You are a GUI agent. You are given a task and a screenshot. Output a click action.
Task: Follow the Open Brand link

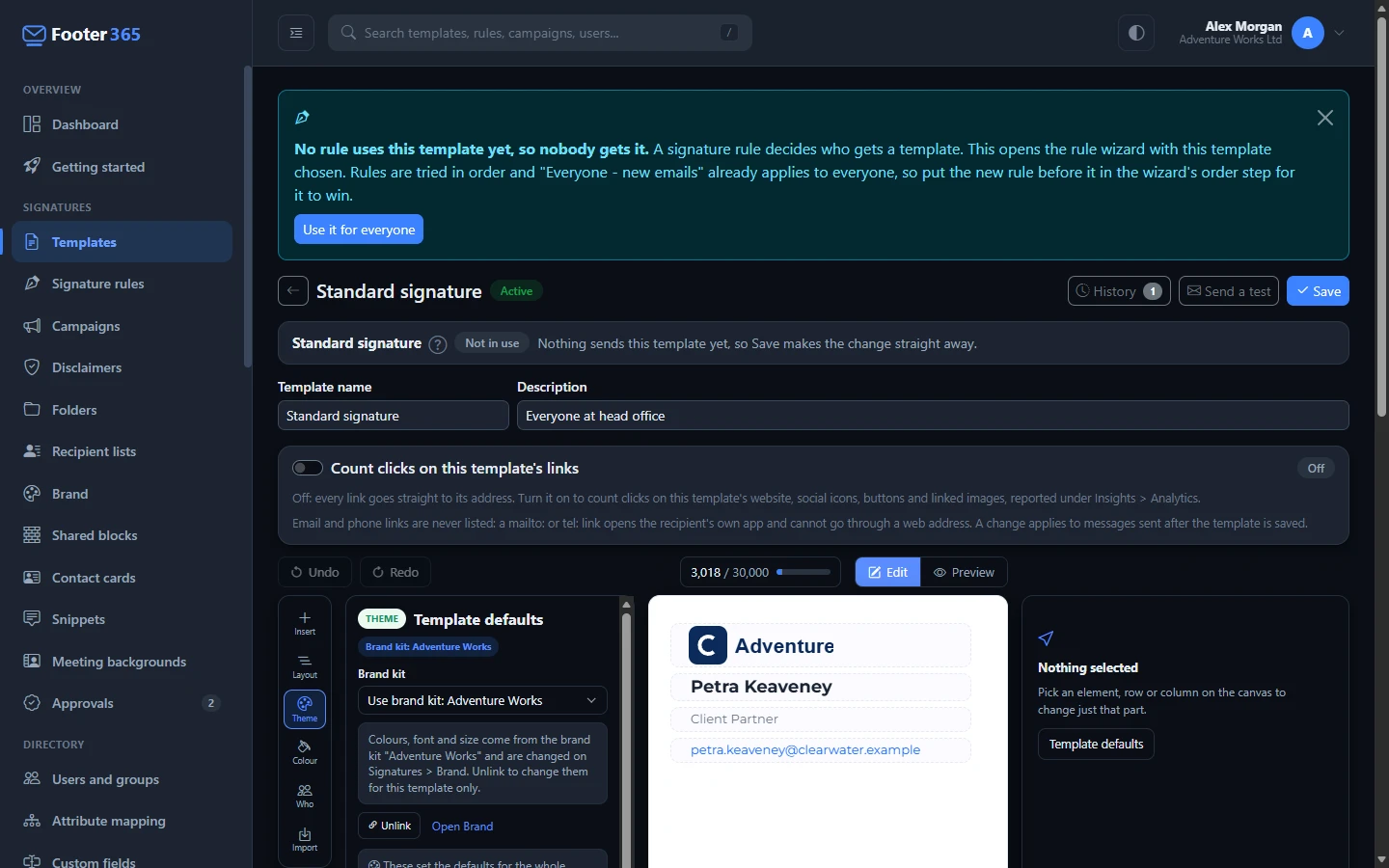point(462,827)
